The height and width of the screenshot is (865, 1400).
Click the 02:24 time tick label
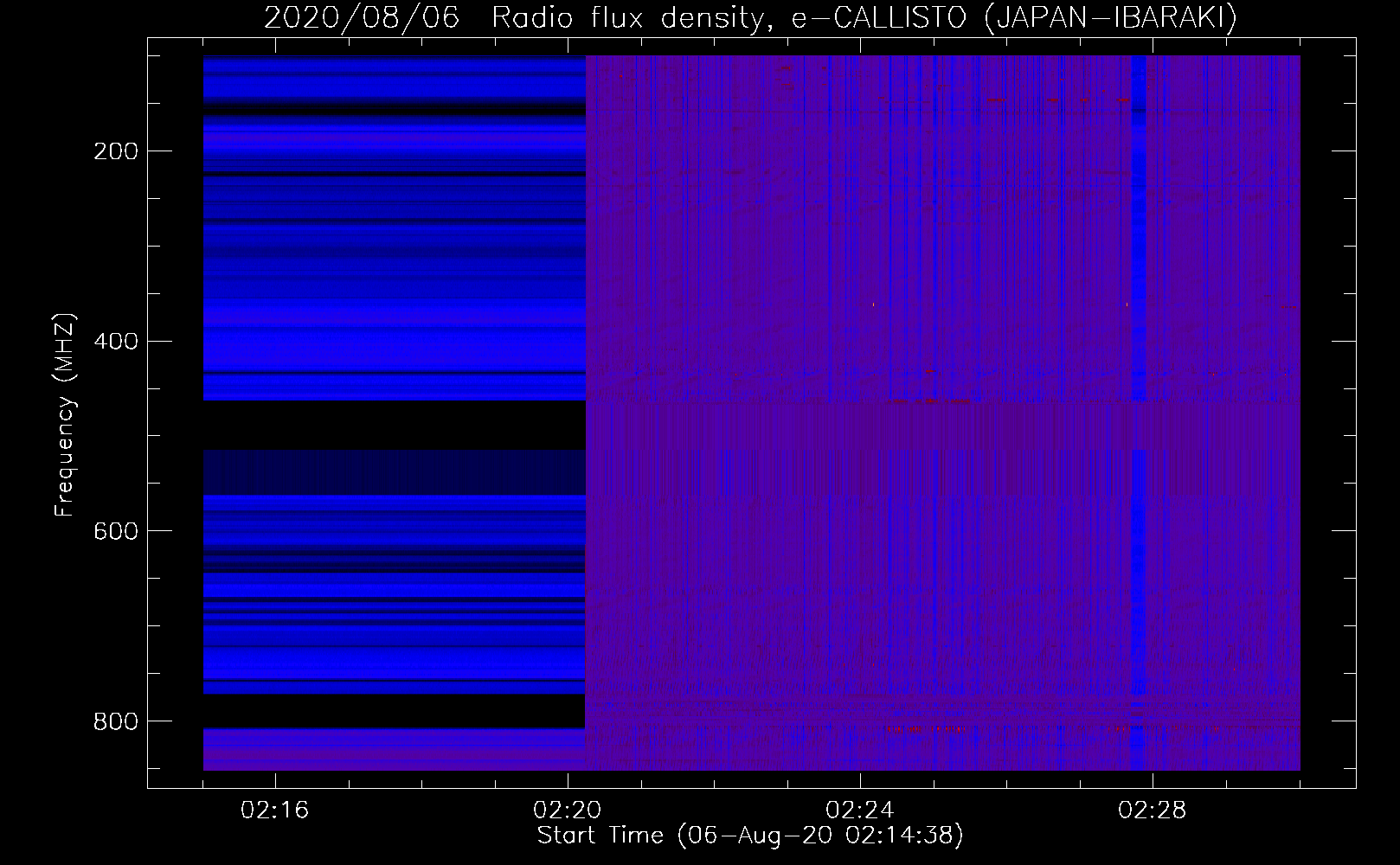[860, 810]
